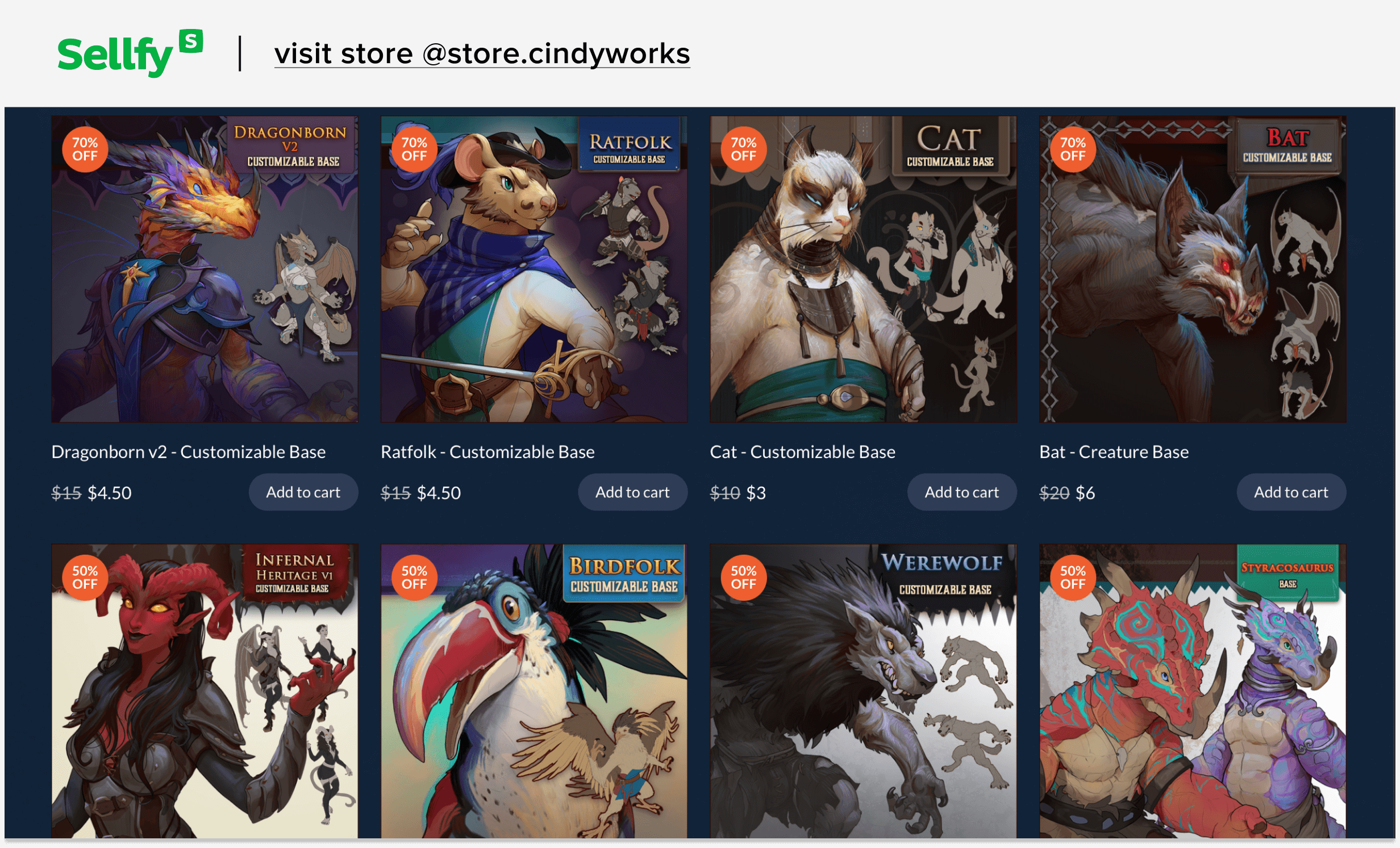Click the 50% OFF badge on Birdfolk
This screenshot has width=1400, height=848.
(x=414, y=577)
